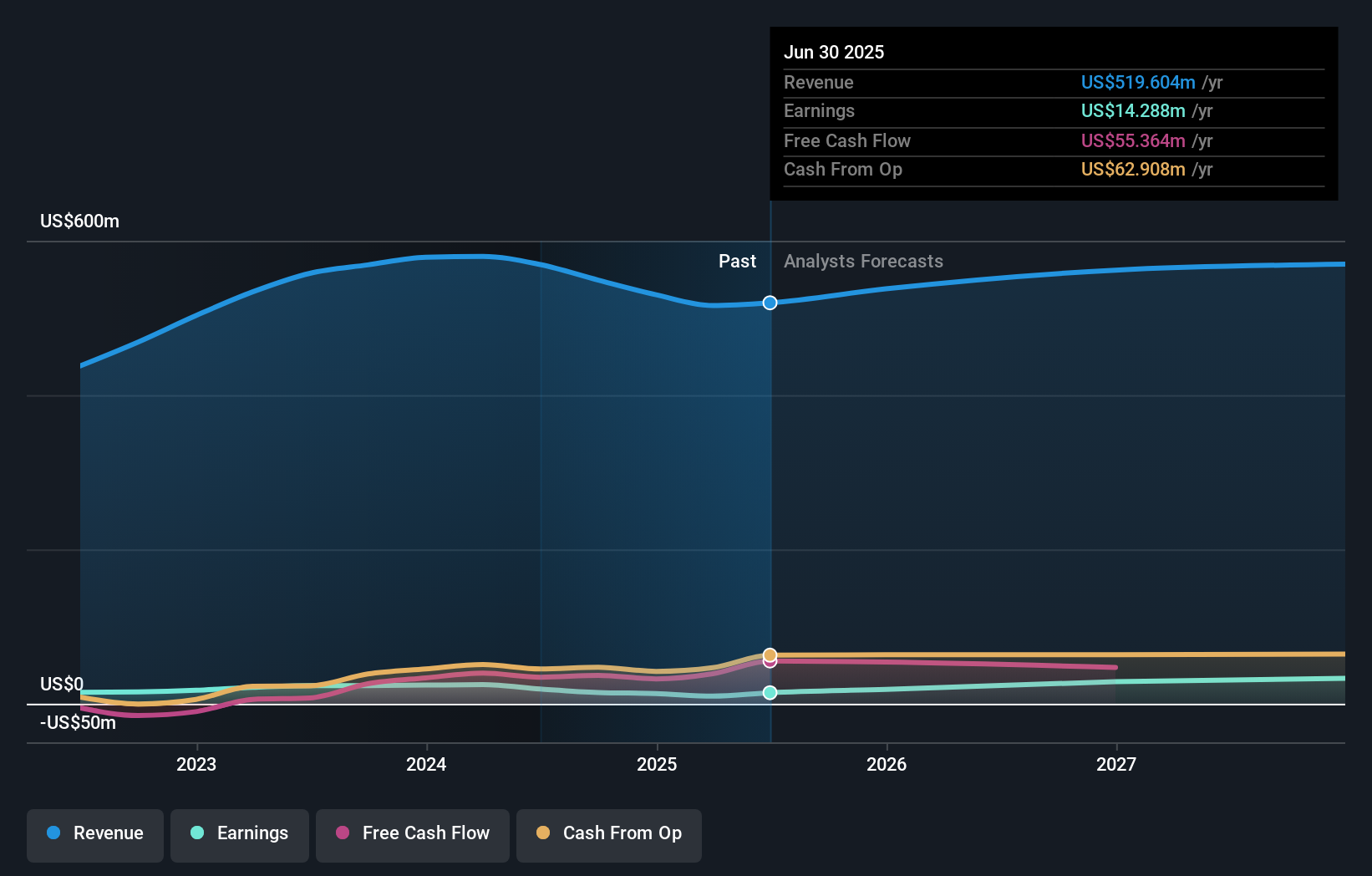The height and width of the screenshot is (876, 1372).
Task: Click the 2026 x-axis label
Action: (887, 764)
